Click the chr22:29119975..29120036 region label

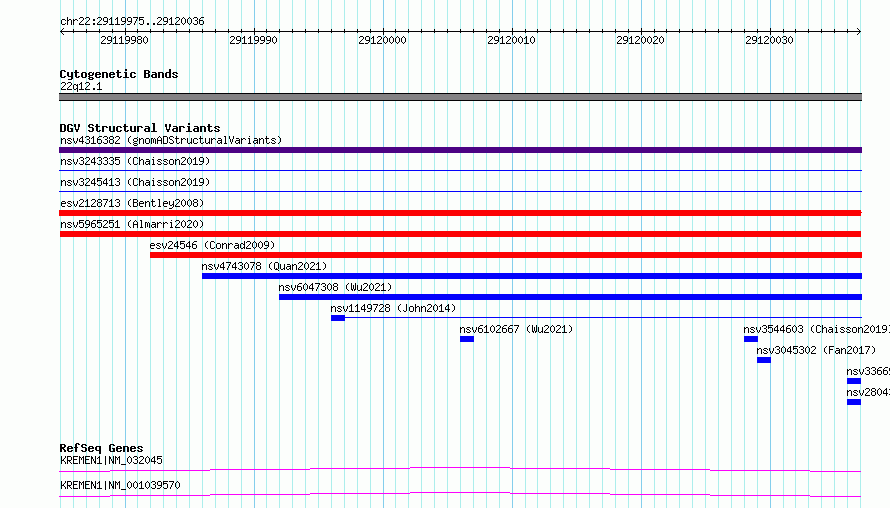(132, 21)
